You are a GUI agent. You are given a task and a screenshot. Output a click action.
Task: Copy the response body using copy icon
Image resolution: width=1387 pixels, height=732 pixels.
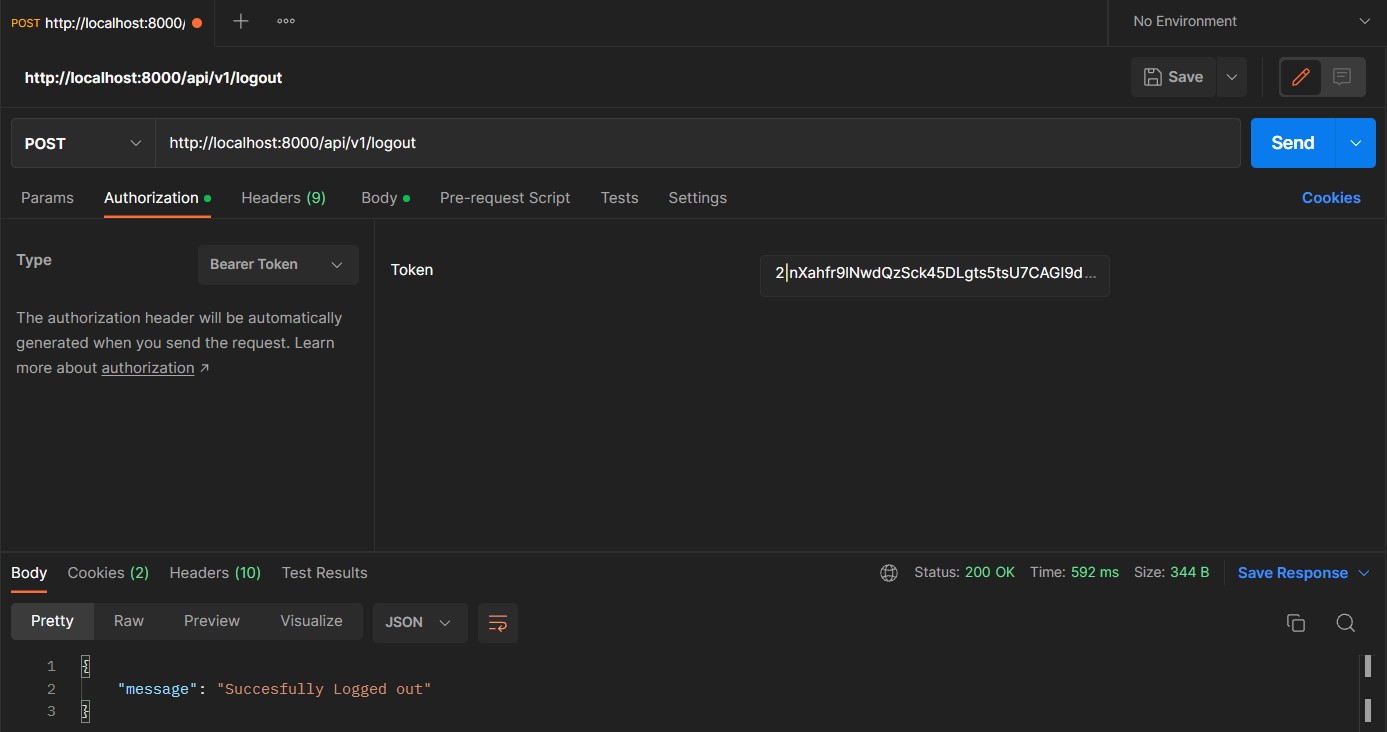coord(1295,622)
